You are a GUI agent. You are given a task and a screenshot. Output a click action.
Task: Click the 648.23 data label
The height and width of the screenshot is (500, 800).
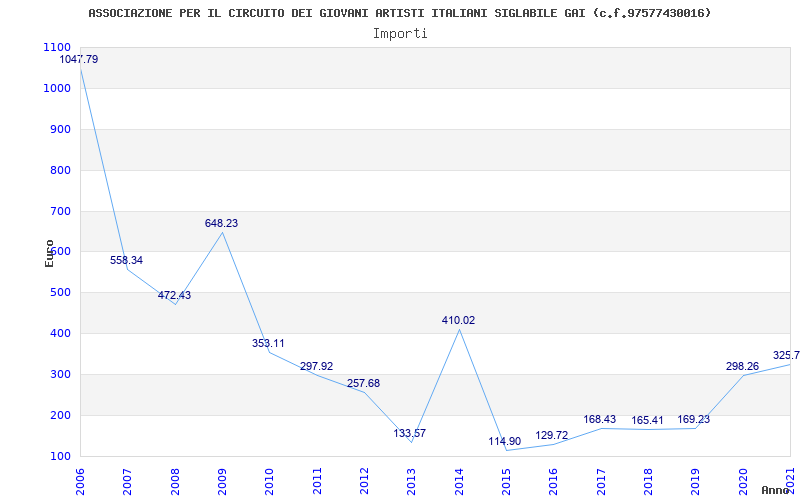221,223
